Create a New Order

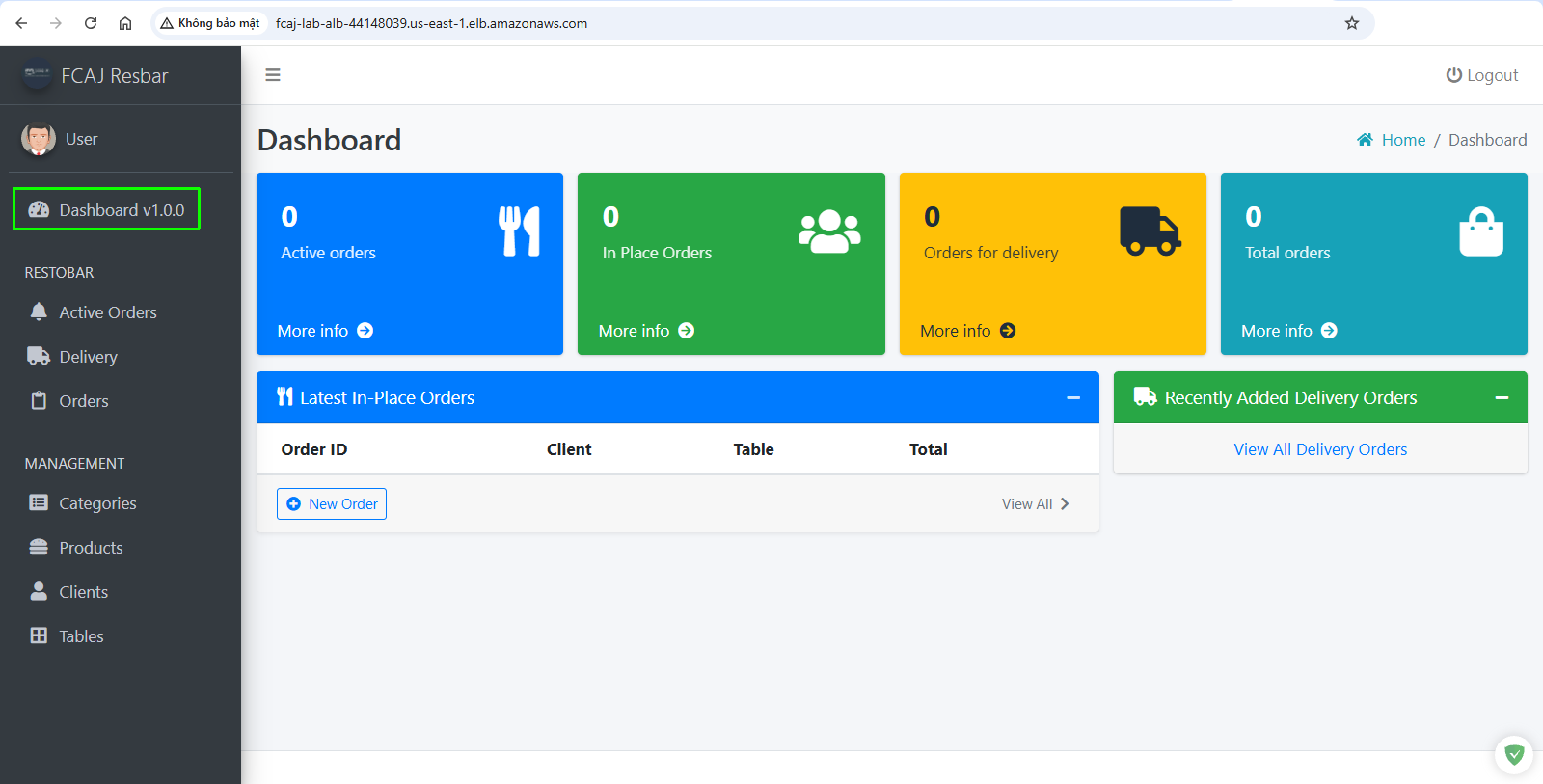[332, 504]
